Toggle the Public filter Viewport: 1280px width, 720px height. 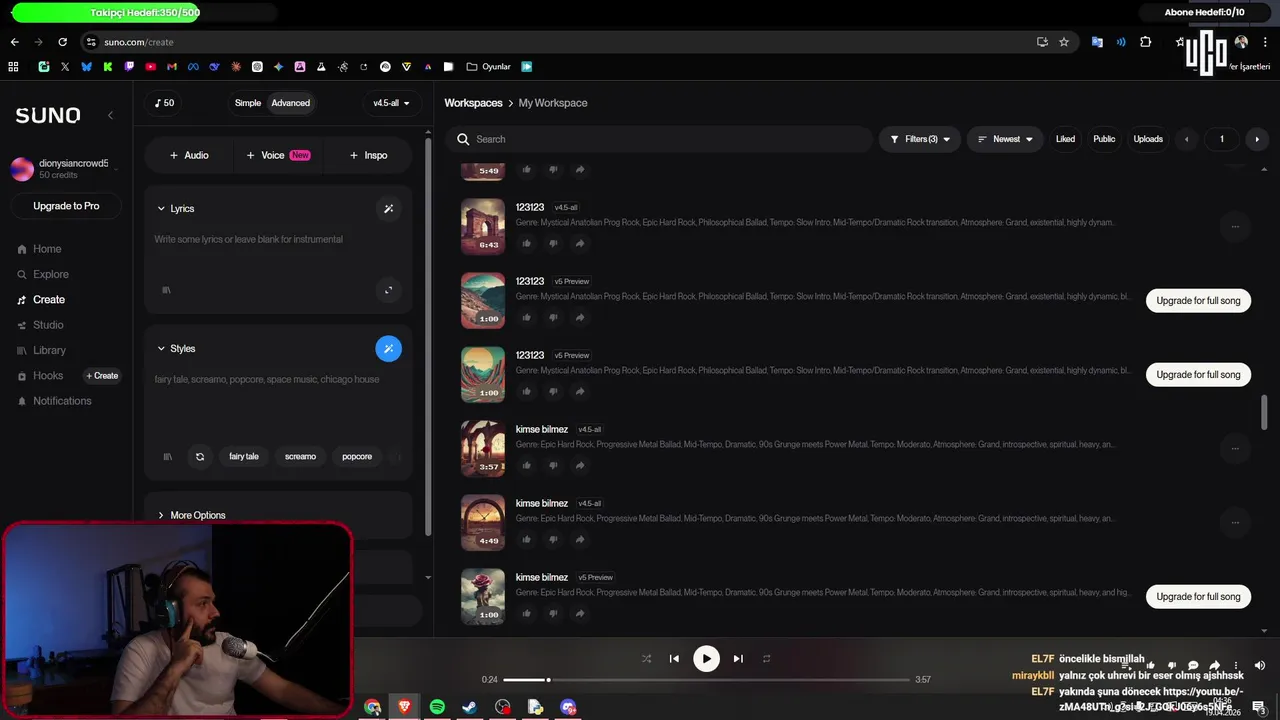1104,139
